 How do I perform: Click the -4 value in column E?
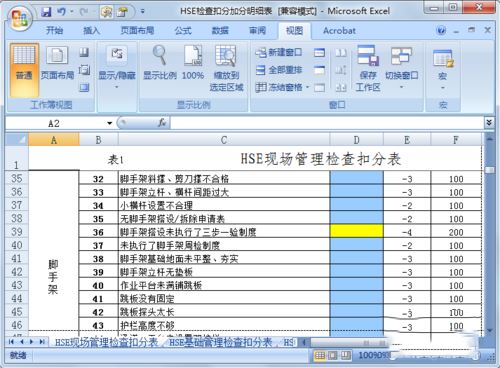pyautogui.click(x=407, y=232)
